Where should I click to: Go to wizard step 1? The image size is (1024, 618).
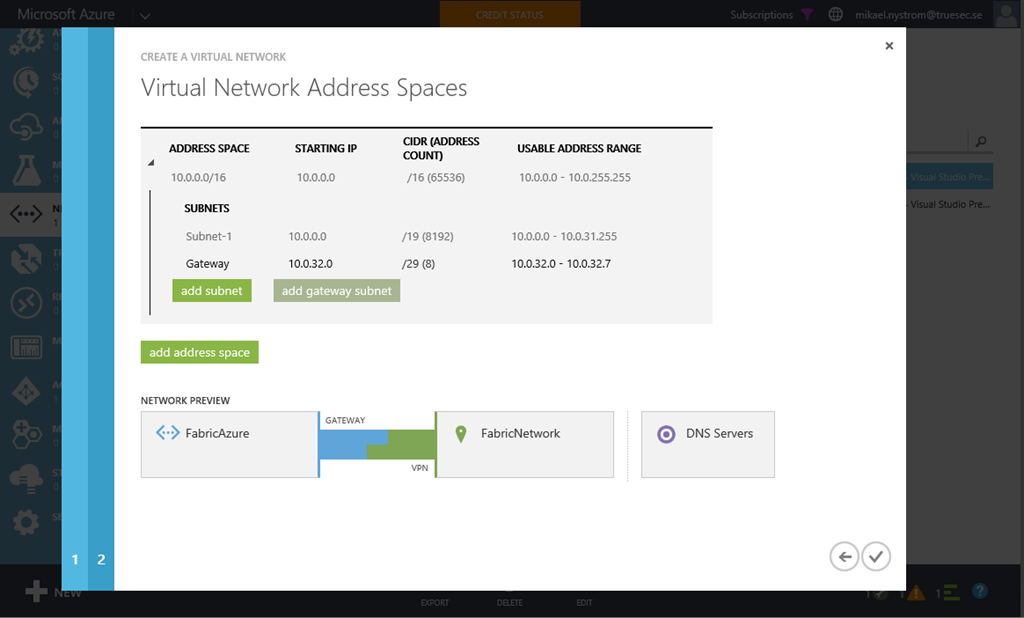click(x=75, y=560)
